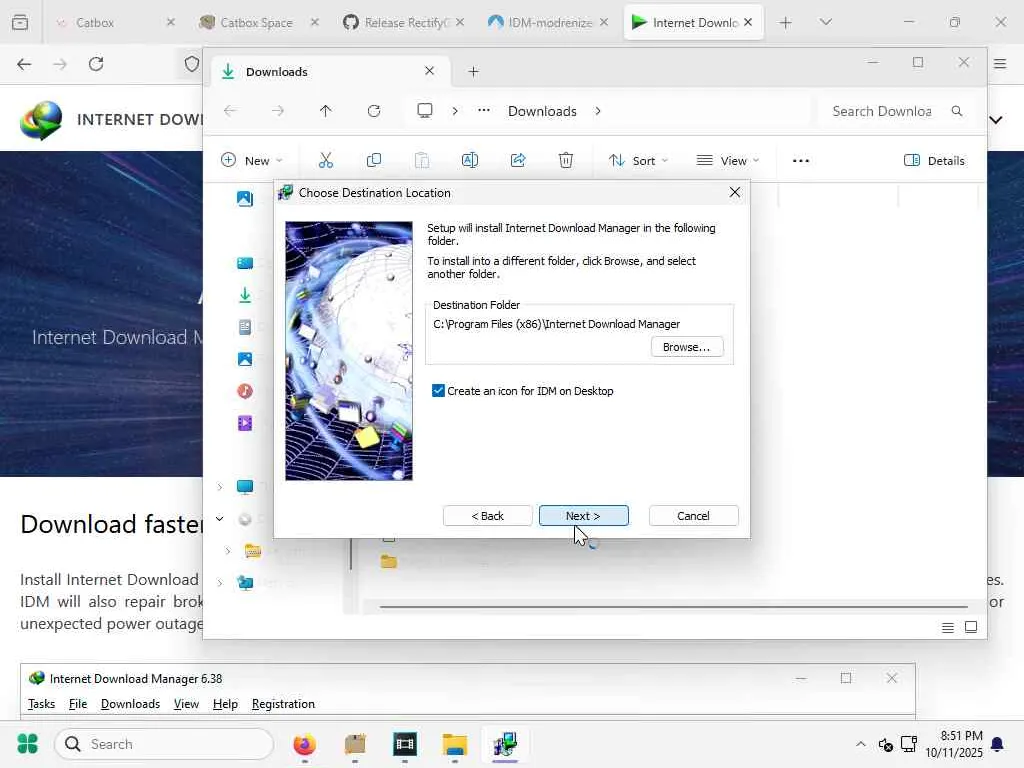
Task: Go up one folder level in Explorer
Action: click(x=325, y=111)
